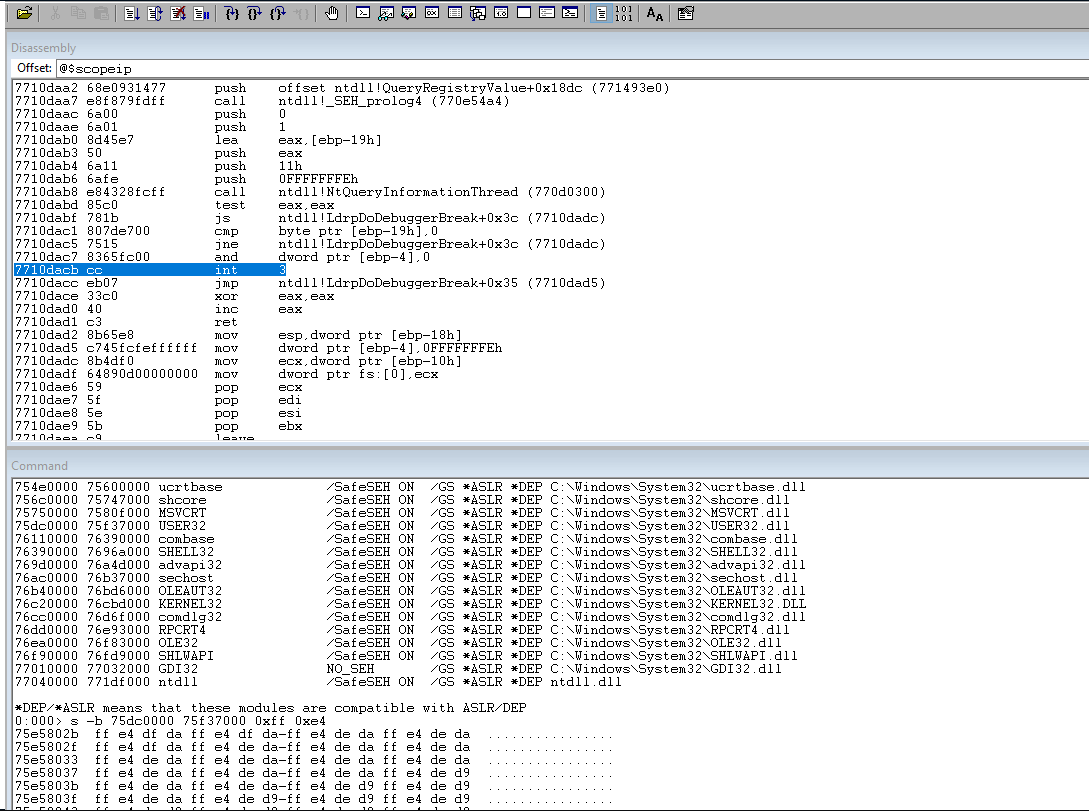Viewport: 1089px width, 811px height.
Task: Switch to Source mode off (101) toggle
Action: pyautogui.click(x=623, y=14)
